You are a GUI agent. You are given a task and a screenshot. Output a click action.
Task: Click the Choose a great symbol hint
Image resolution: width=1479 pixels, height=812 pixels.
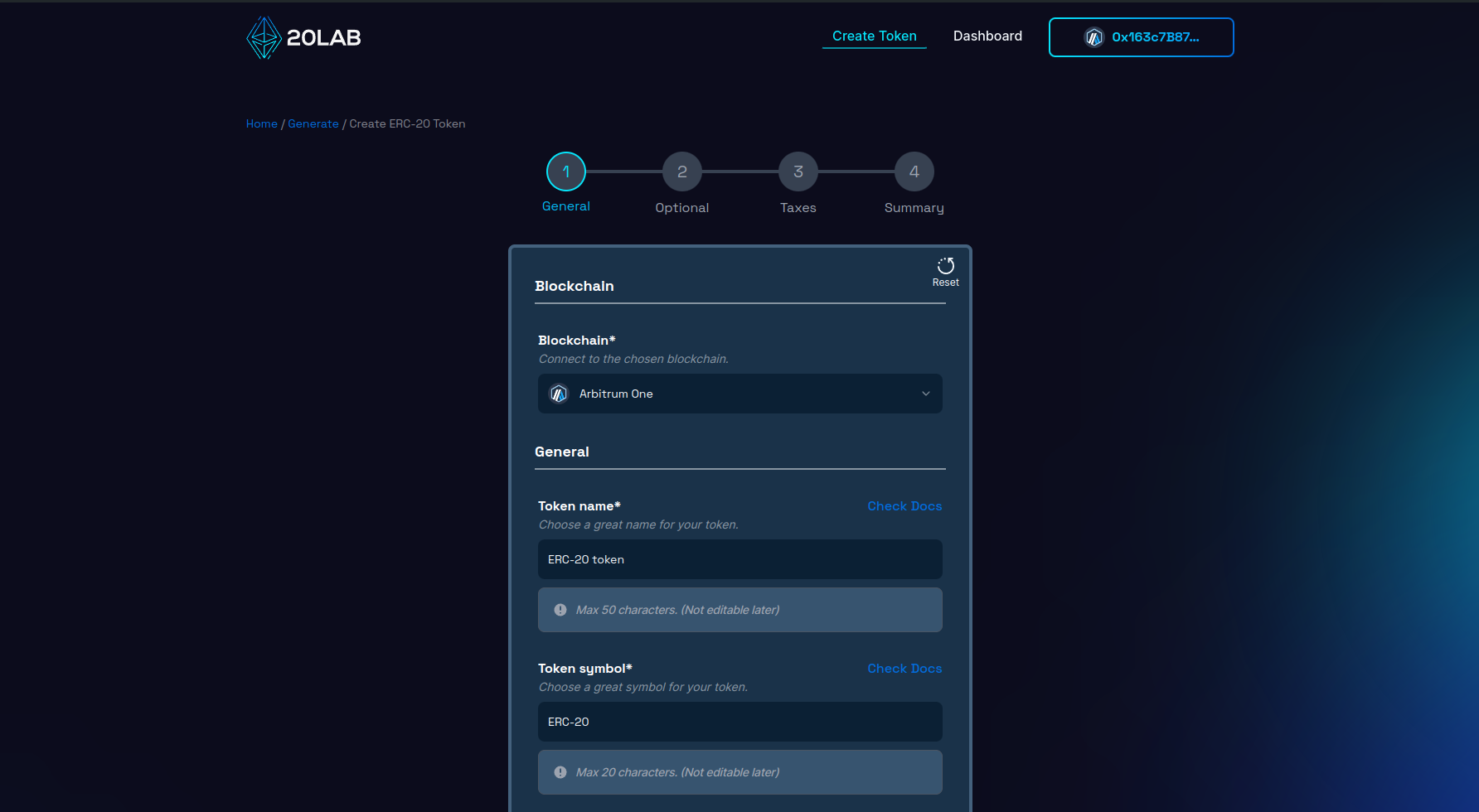click(x=643, y=687)
